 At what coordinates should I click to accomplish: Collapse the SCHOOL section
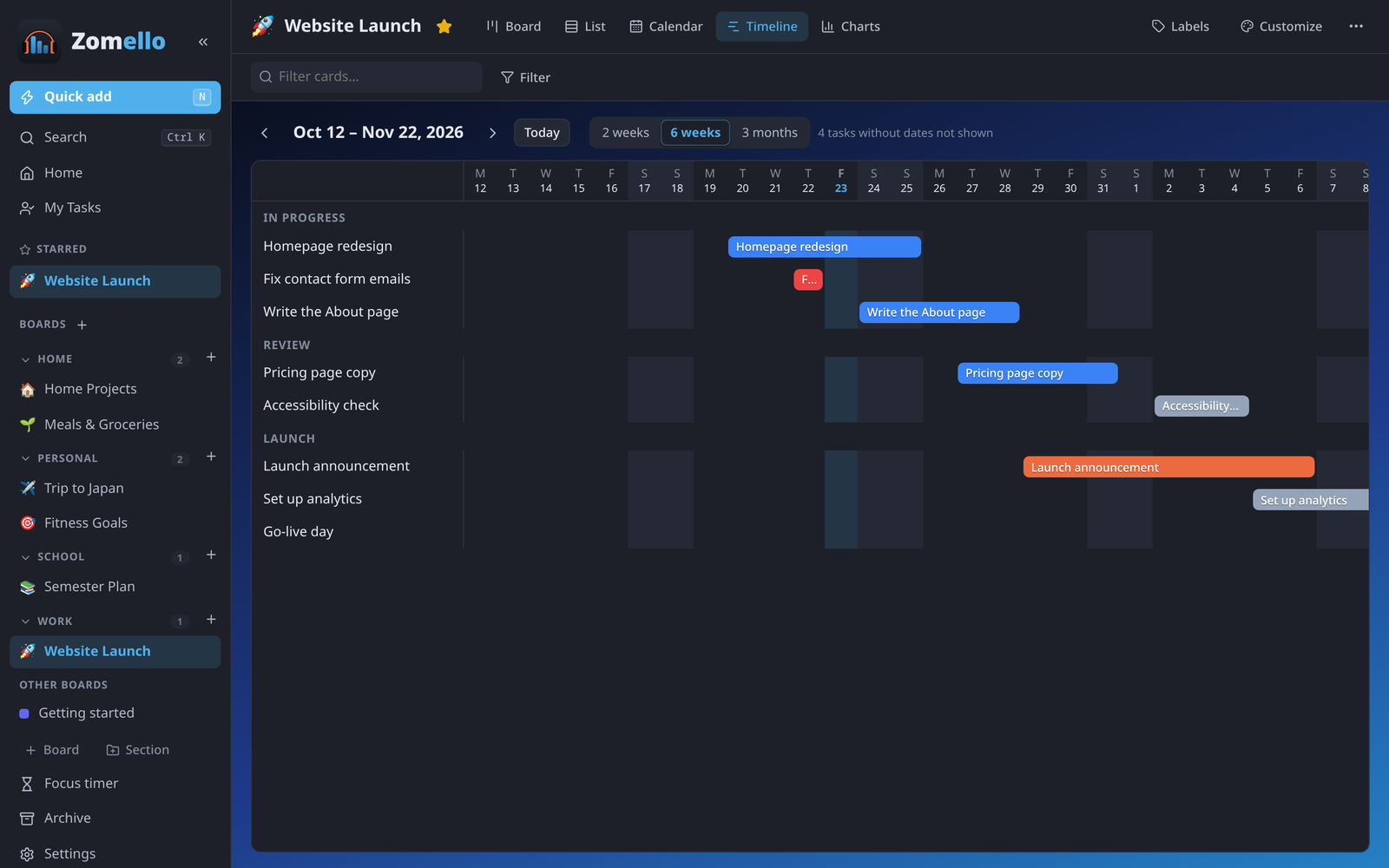pos(25,557)
